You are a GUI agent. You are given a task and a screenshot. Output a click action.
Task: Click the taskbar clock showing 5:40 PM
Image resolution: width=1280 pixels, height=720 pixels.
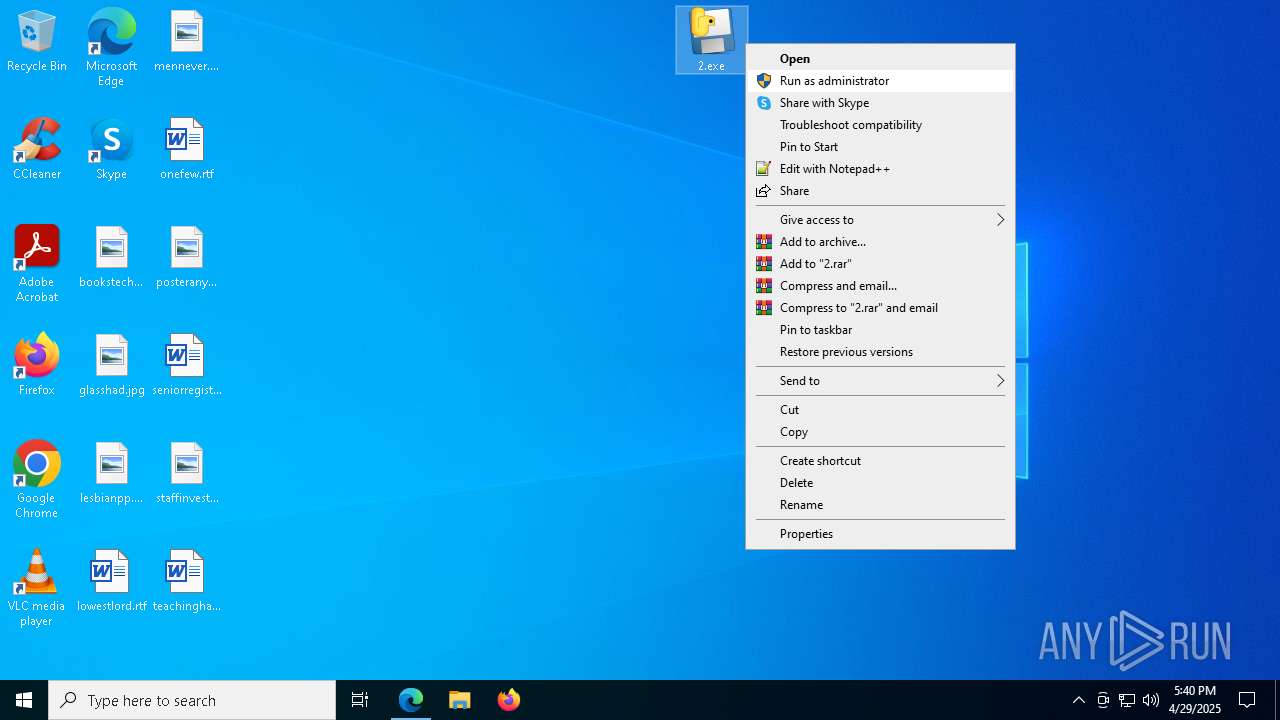(x=1195, y=700)
